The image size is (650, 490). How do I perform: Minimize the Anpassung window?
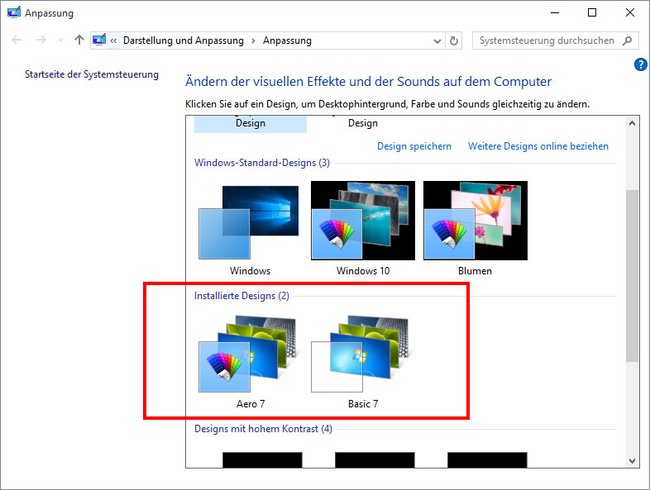pyautogui.click(x=555, y=13)
